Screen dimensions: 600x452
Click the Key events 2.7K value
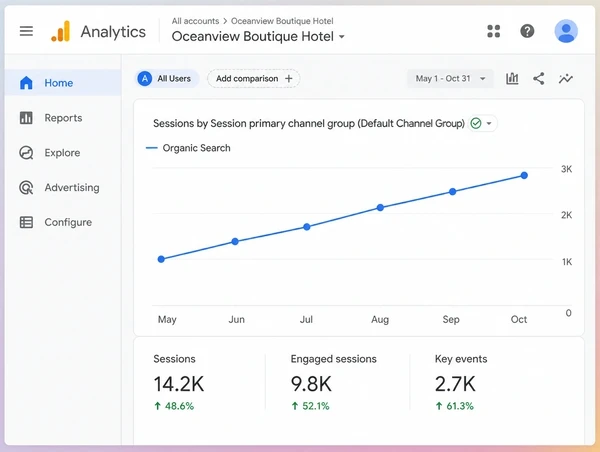point(455,384)
